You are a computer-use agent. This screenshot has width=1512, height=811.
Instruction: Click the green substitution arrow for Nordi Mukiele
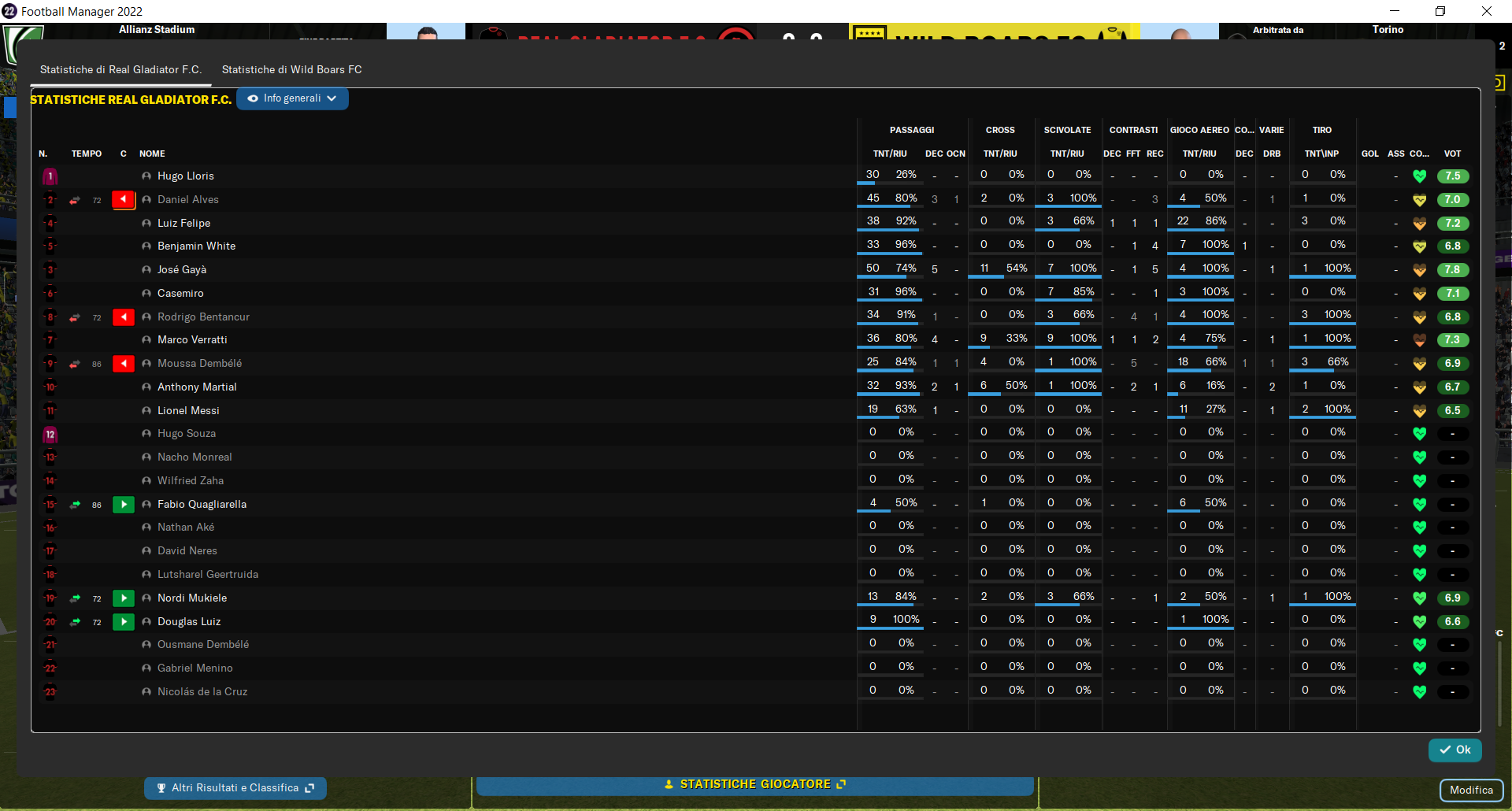click(x=124, y=598)
